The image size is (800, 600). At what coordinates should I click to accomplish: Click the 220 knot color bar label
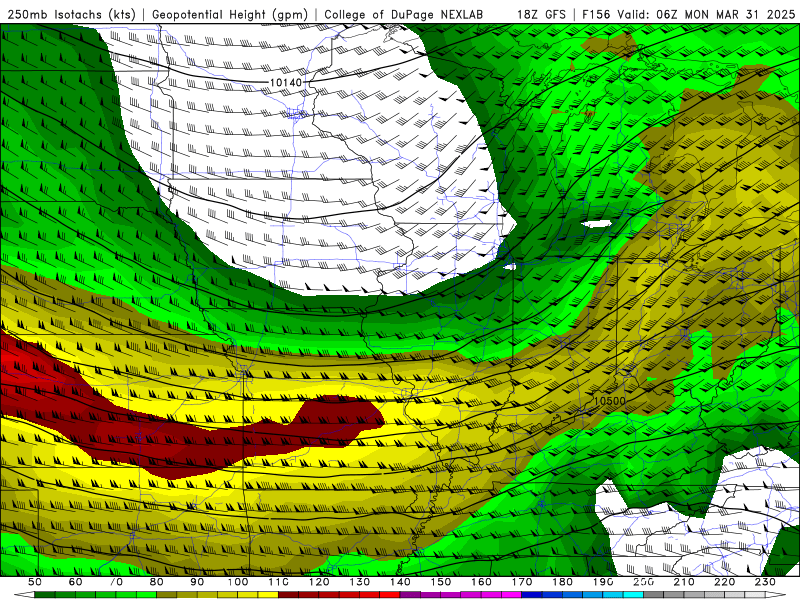point(725,582)
